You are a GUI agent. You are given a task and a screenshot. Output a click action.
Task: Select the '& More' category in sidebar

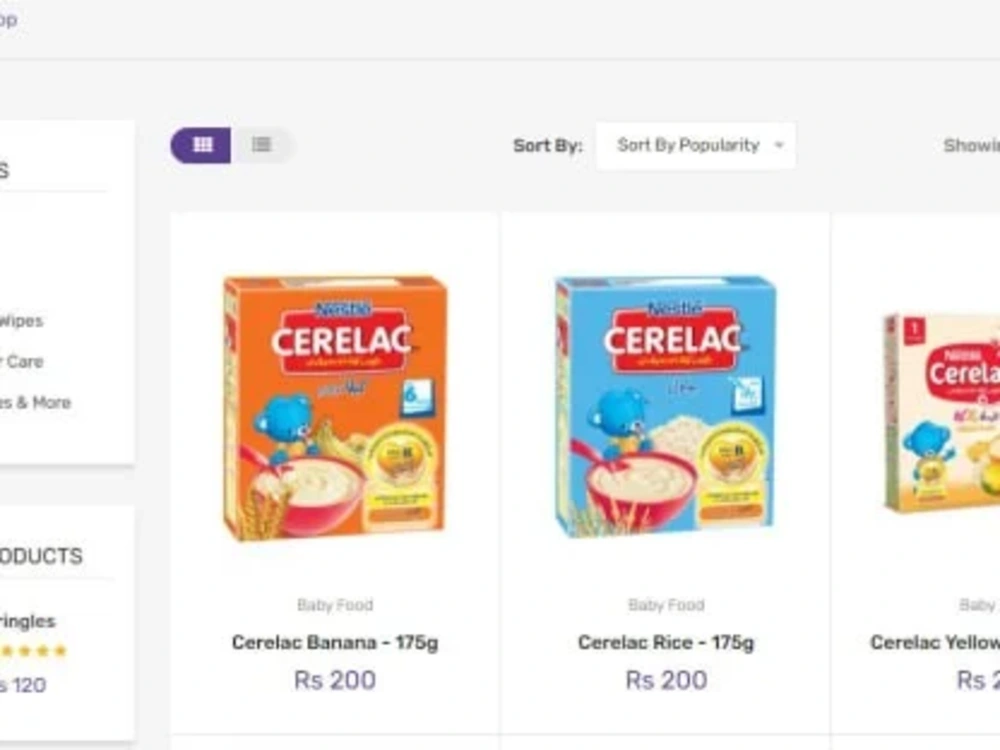coord(36,402)
